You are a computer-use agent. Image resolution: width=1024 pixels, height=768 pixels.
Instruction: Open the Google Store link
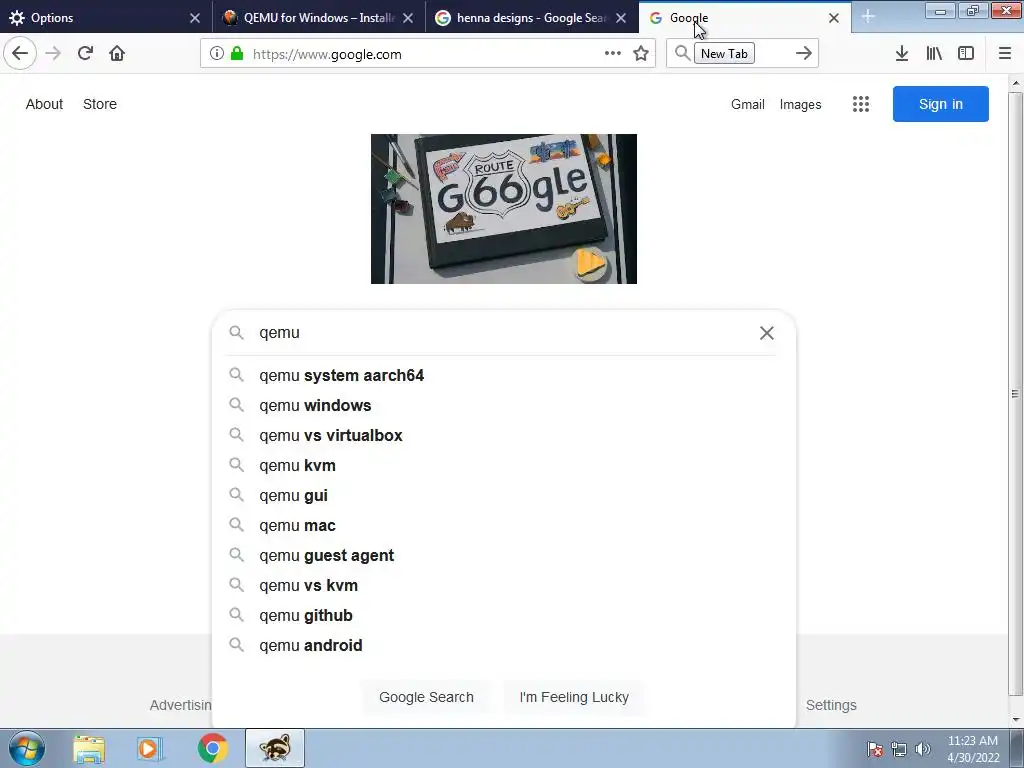pos(100,104)
